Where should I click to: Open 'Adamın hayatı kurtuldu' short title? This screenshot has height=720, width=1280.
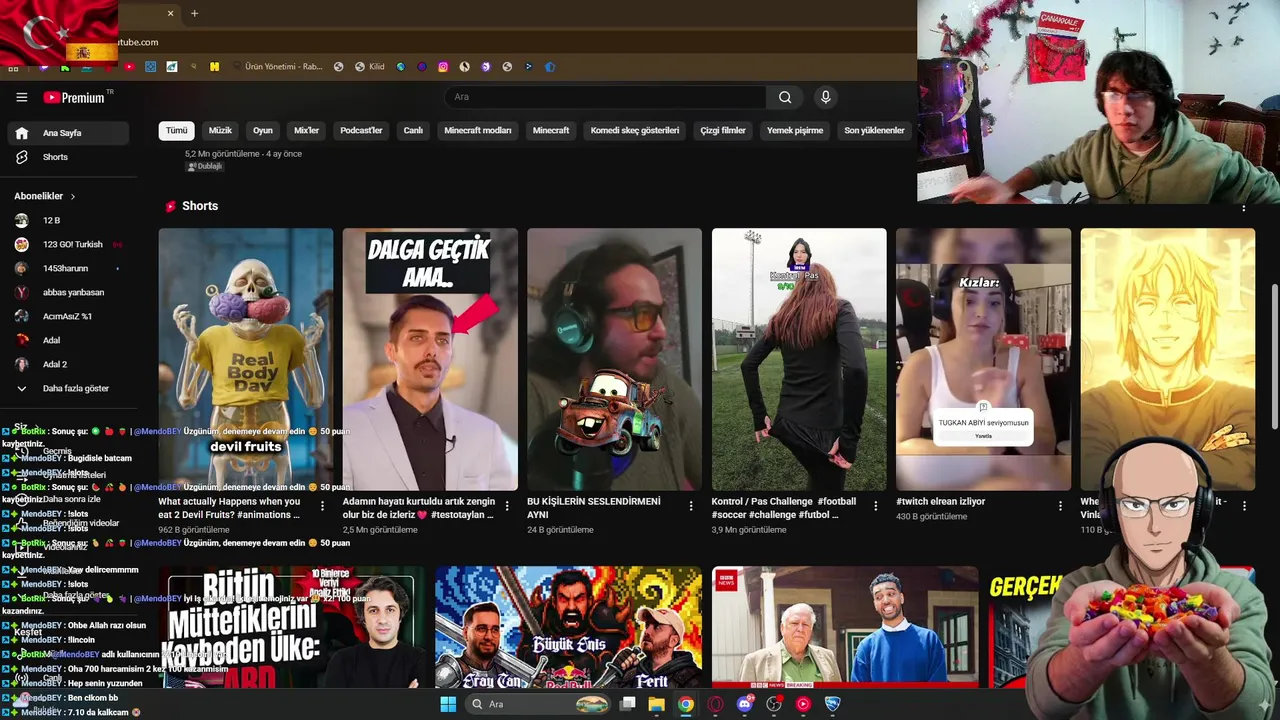coord(419,508)
